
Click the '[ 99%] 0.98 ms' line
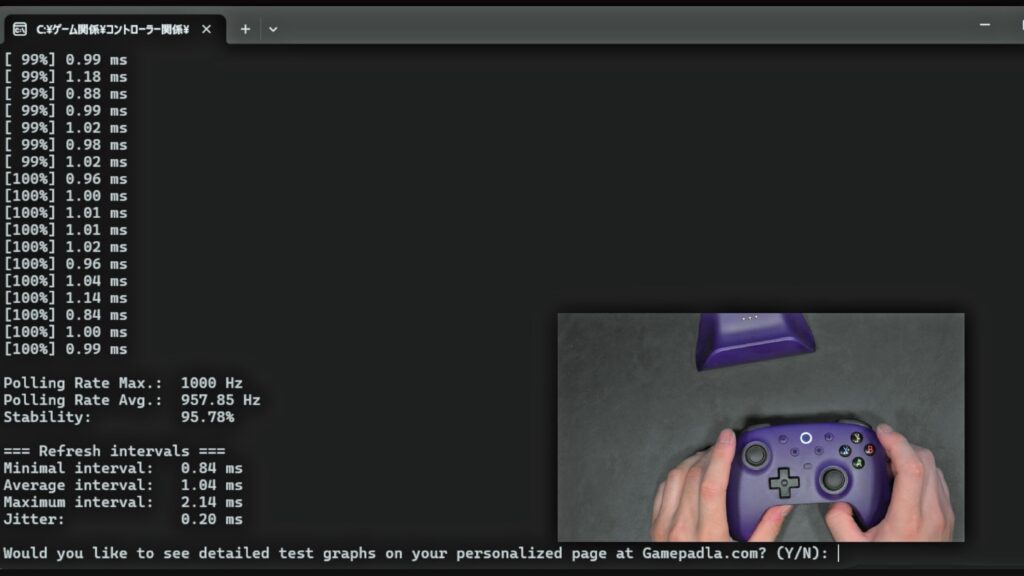(65, 145)
